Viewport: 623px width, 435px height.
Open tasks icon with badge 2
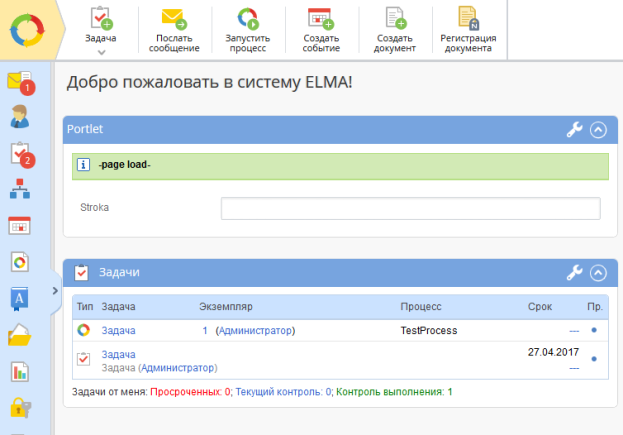[x=19, y=154]
